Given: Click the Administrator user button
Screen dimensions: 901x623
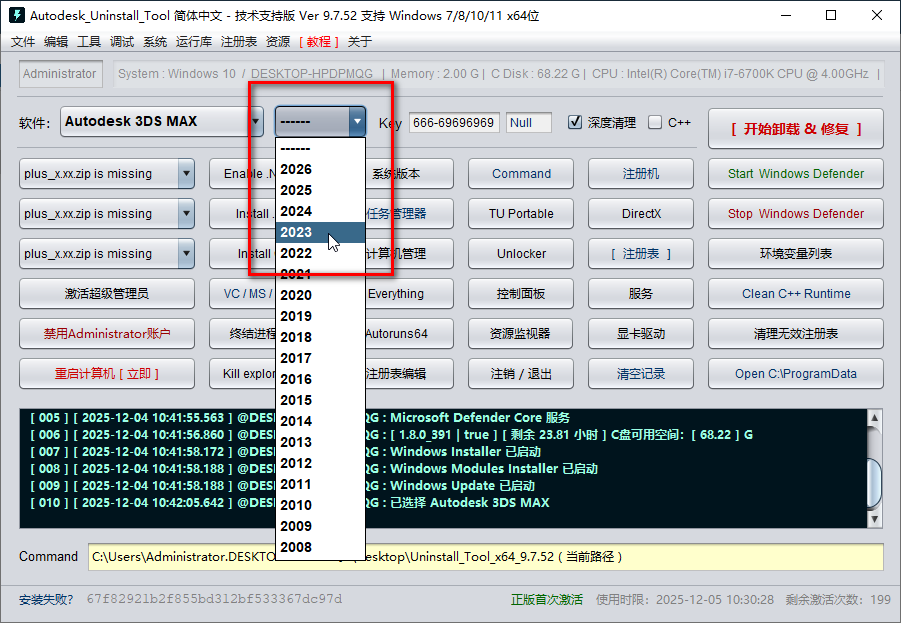Looking at the screenshot, I should (x=60, y=74).
